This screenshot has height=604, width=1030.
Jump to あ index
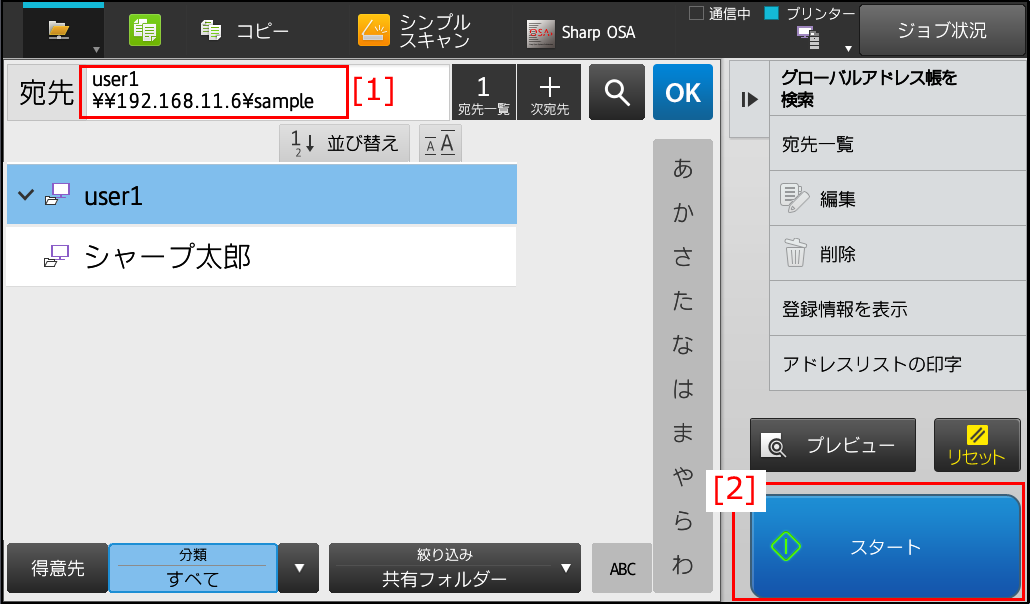pyautogui.click(x=683, y=169)
